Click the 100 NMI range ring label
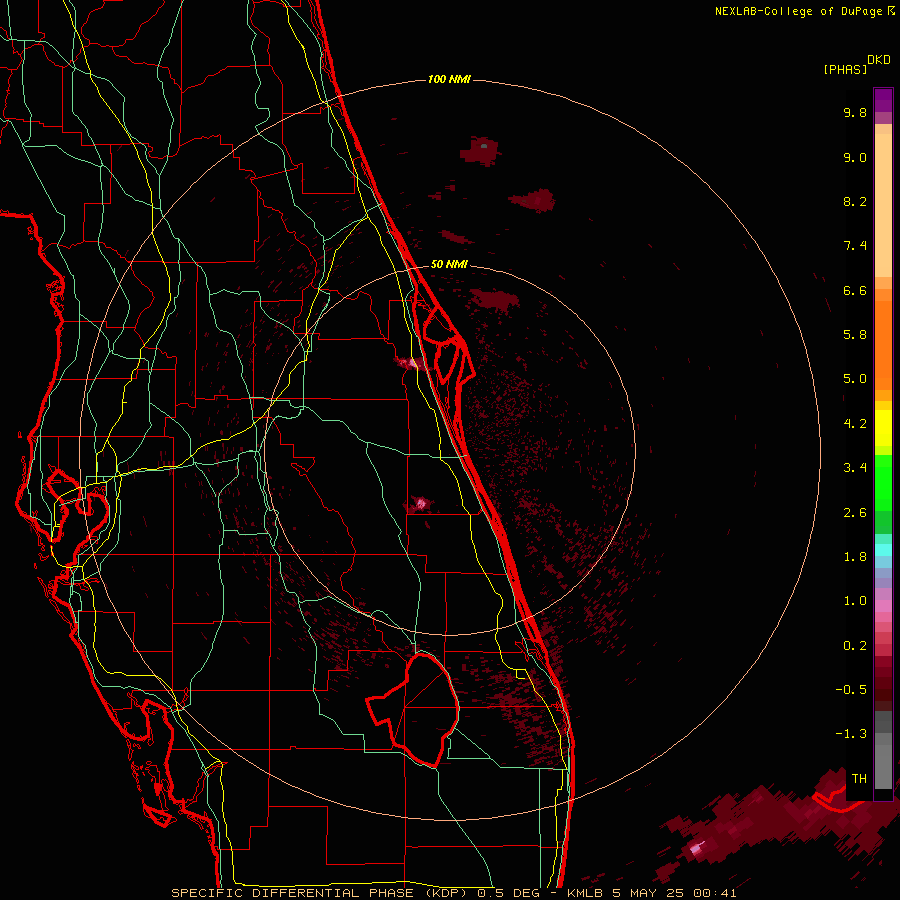900x900 pixels. click(x=449, y=79)
